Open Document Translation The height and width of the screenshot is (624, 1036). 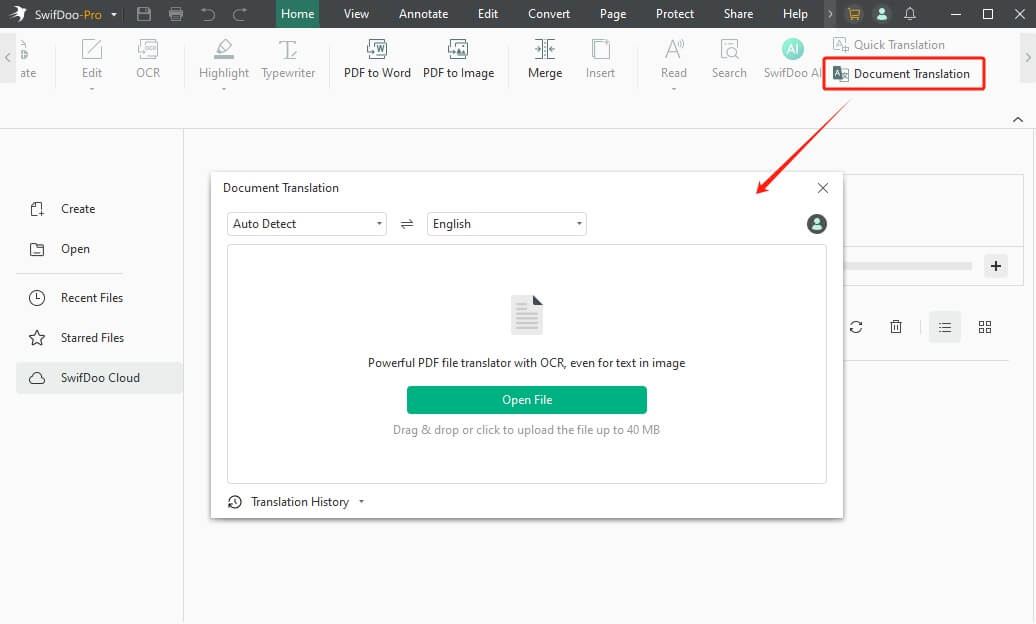[x=901, y=74]
